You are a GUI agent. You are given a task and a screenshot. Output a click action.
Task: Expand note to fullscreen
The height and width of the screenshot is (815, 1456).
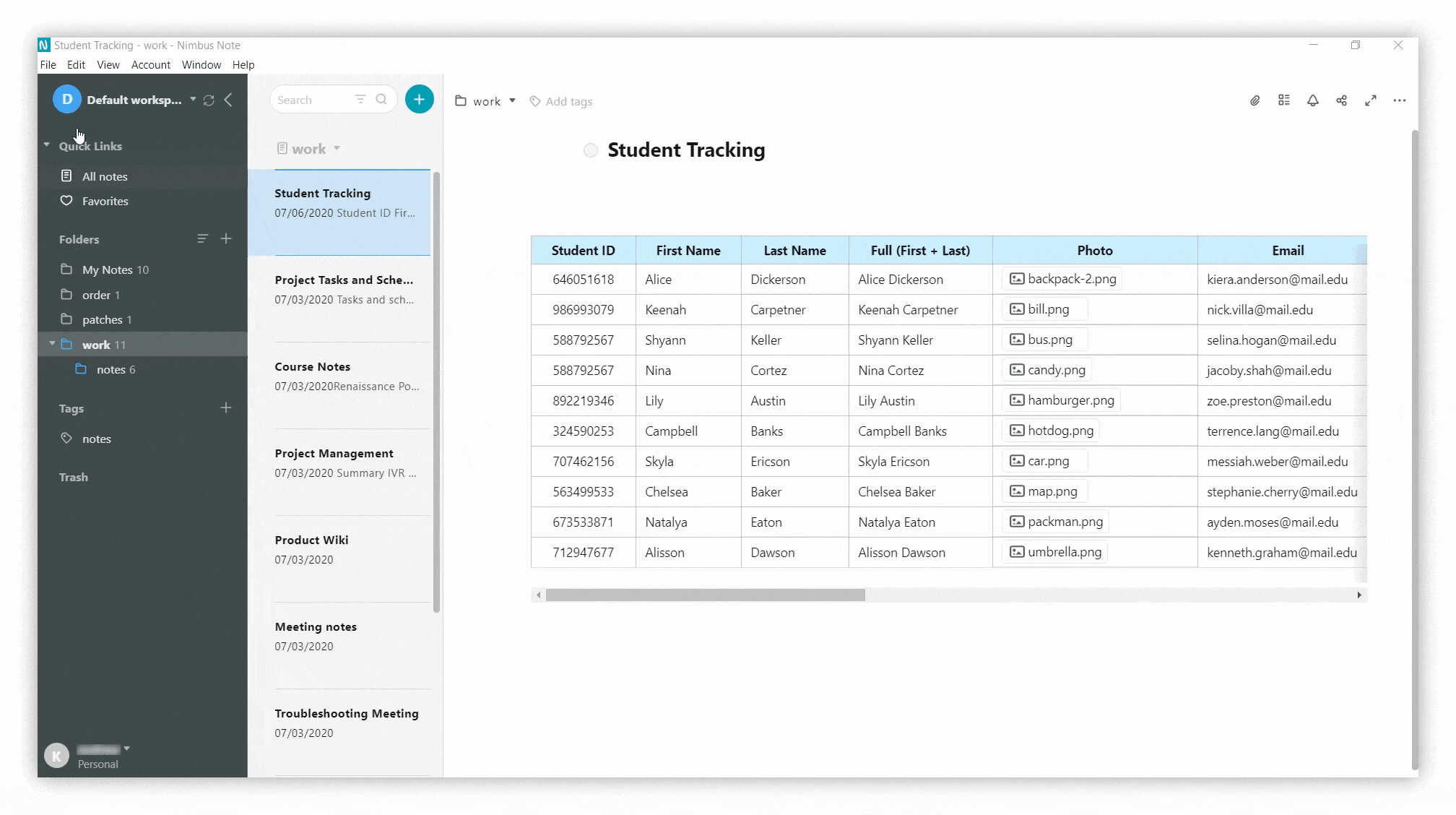click(1370, 100)
